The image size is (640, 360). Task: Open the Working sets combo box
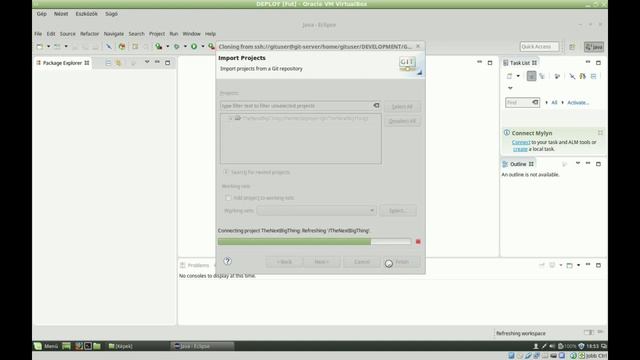pos(316,211)
